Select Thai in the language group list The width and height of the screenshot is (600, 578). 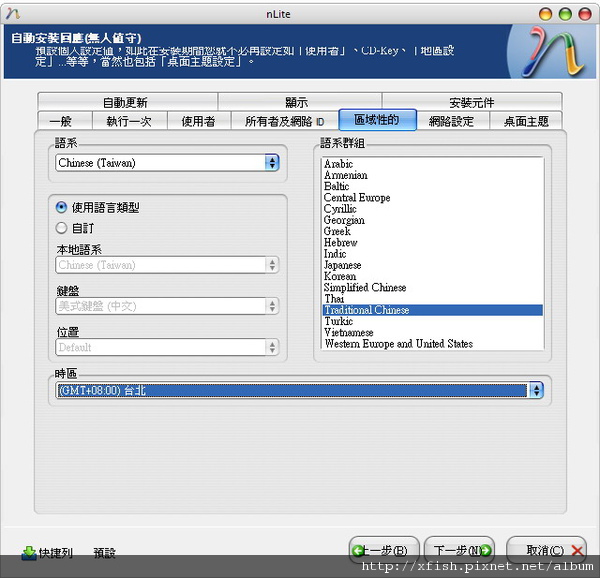[x=432, y=299]
